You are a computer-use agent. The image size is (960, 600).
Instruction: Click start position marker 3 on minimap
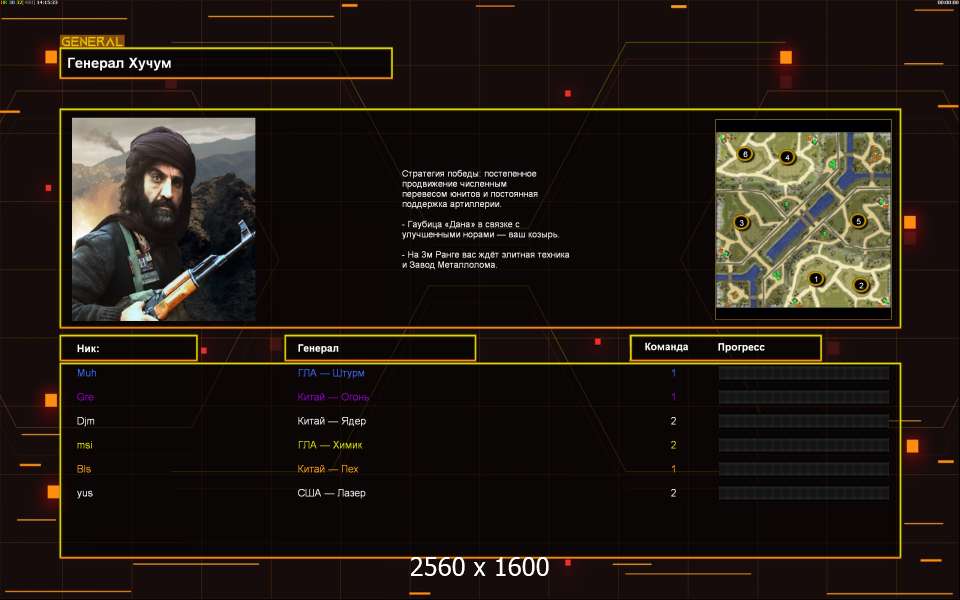[x=741, y=222]
